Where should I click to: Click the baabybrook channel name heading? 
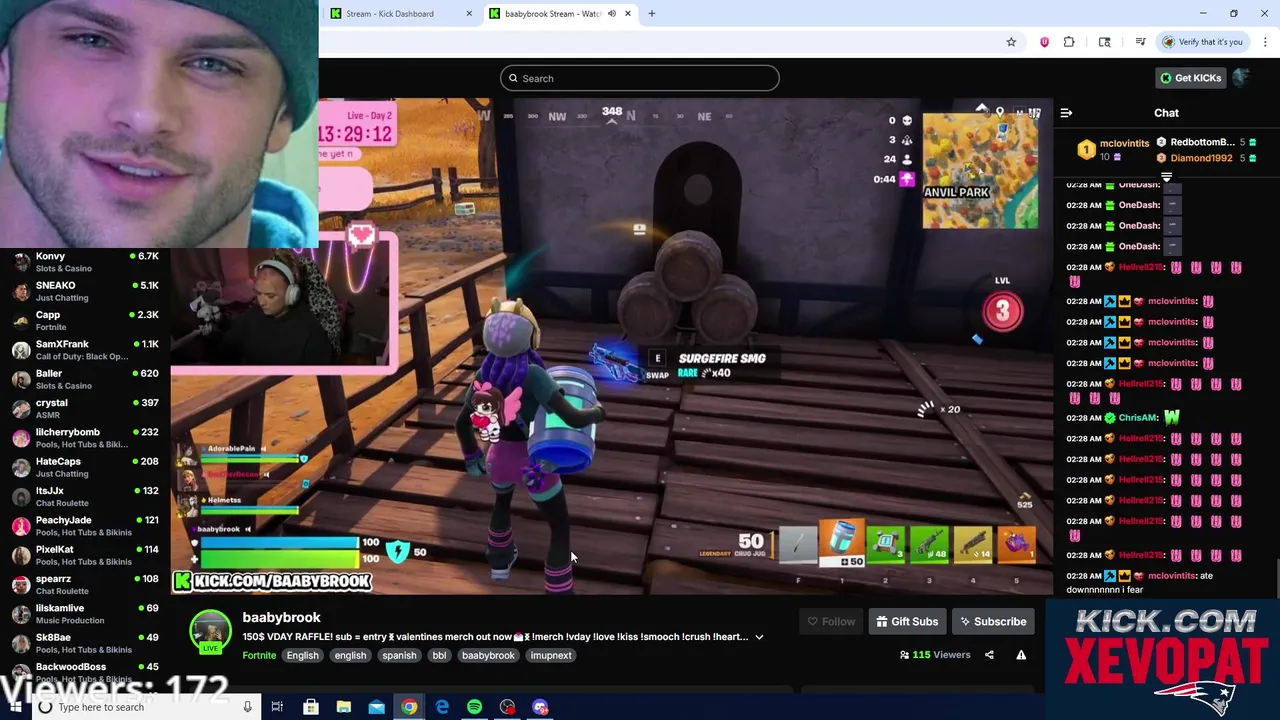tap(281, 618)
